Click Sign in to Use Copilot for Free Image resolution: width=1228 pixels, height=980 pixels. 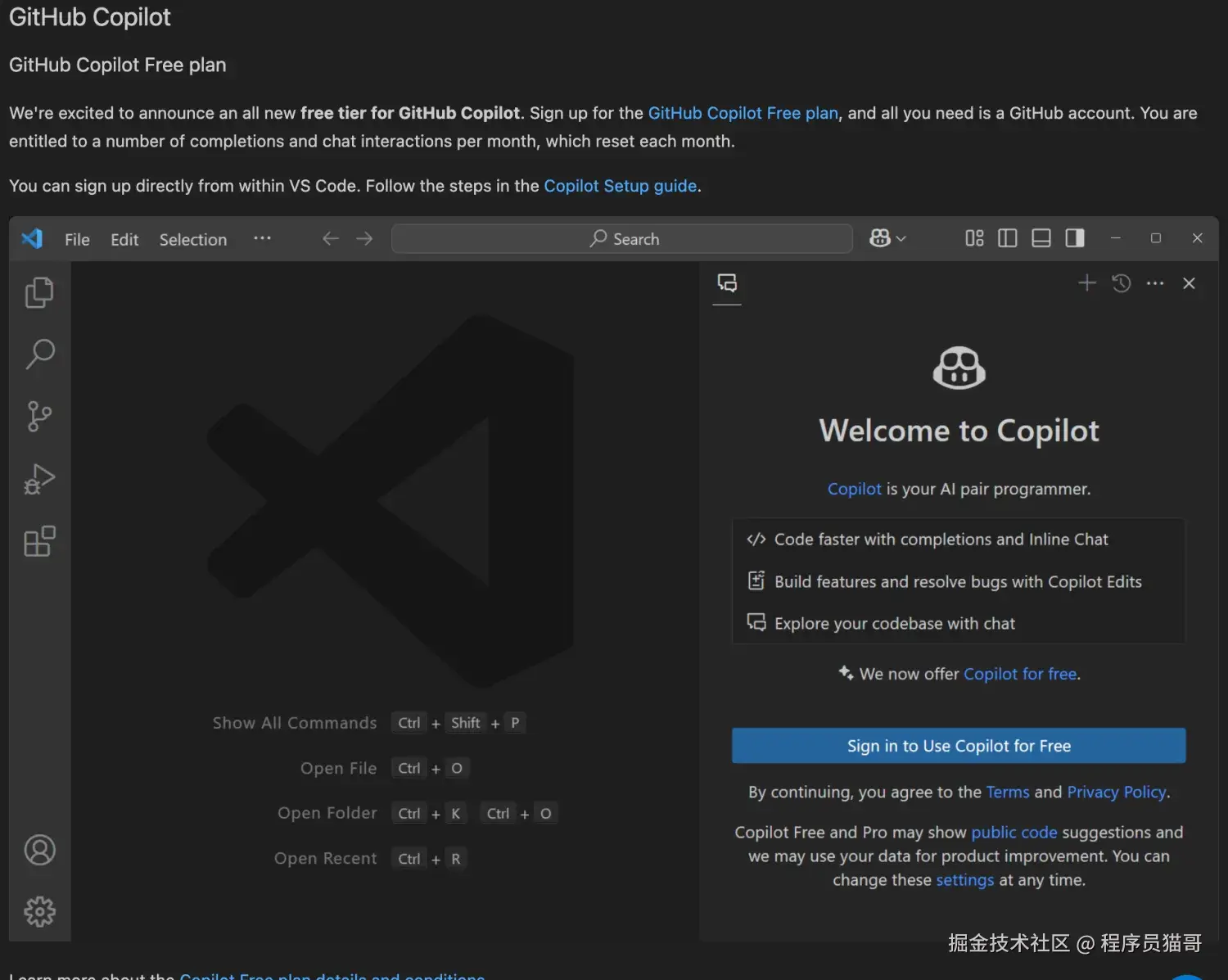point(959,746)
